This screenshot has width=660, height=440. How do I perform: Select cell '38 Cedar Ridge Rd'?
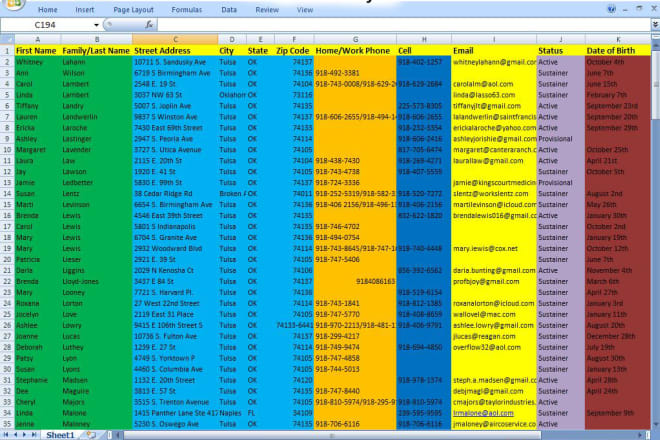point(175,194)
